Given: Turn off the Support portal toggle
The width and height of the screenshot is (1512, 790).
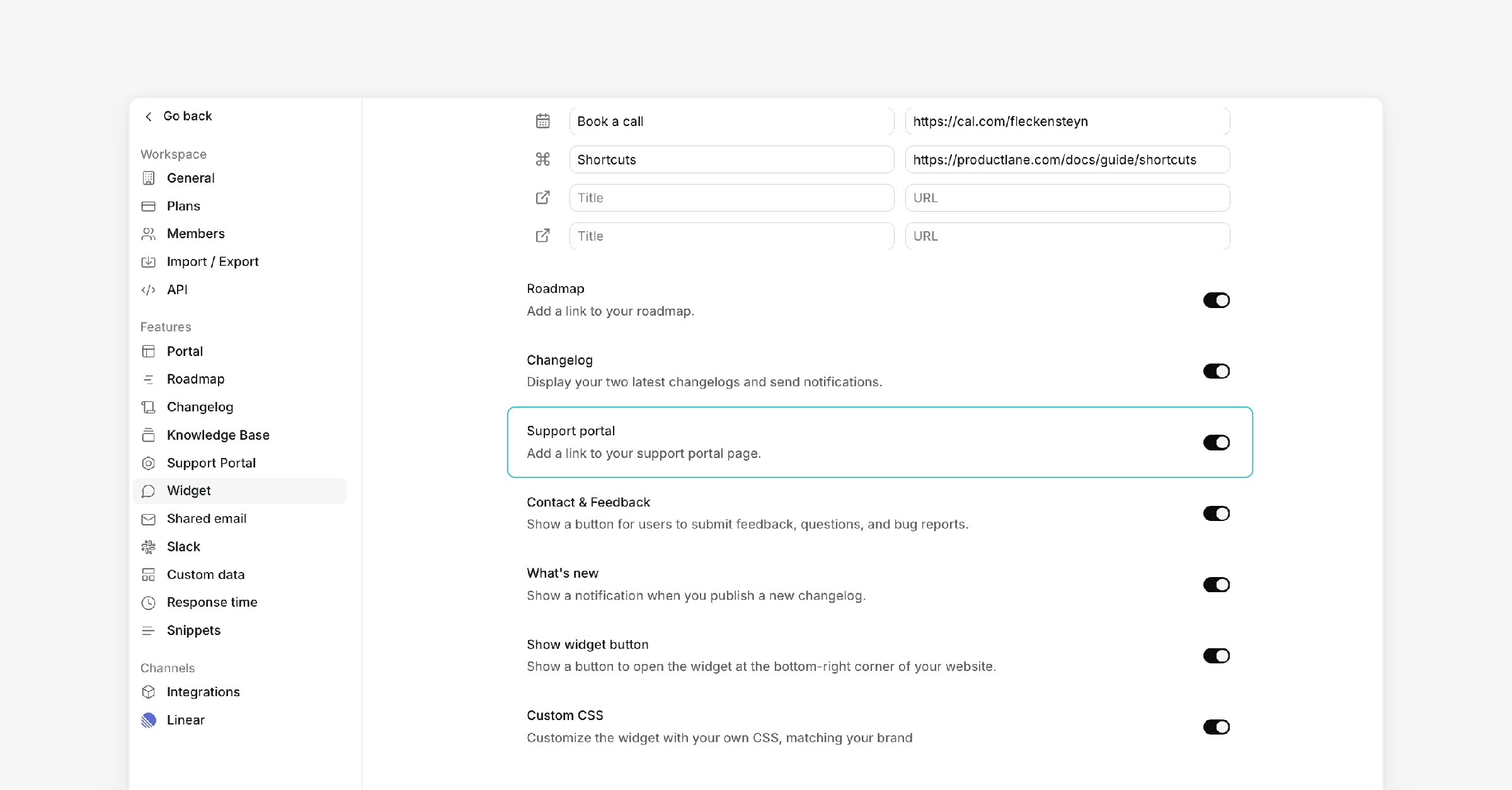Looking at the screenshot, I should 1216,443.
